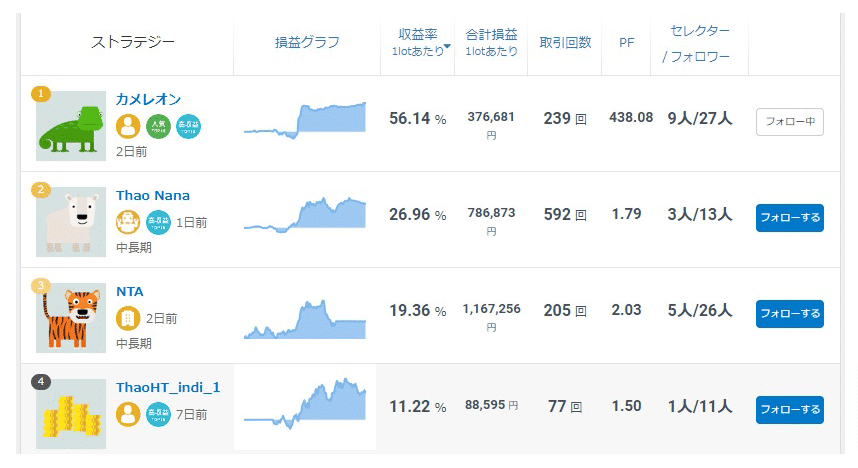Toggle the フォロー中 button for カメレオン
858x468 pixels.
pyautogui.click(x=790, y=122)
